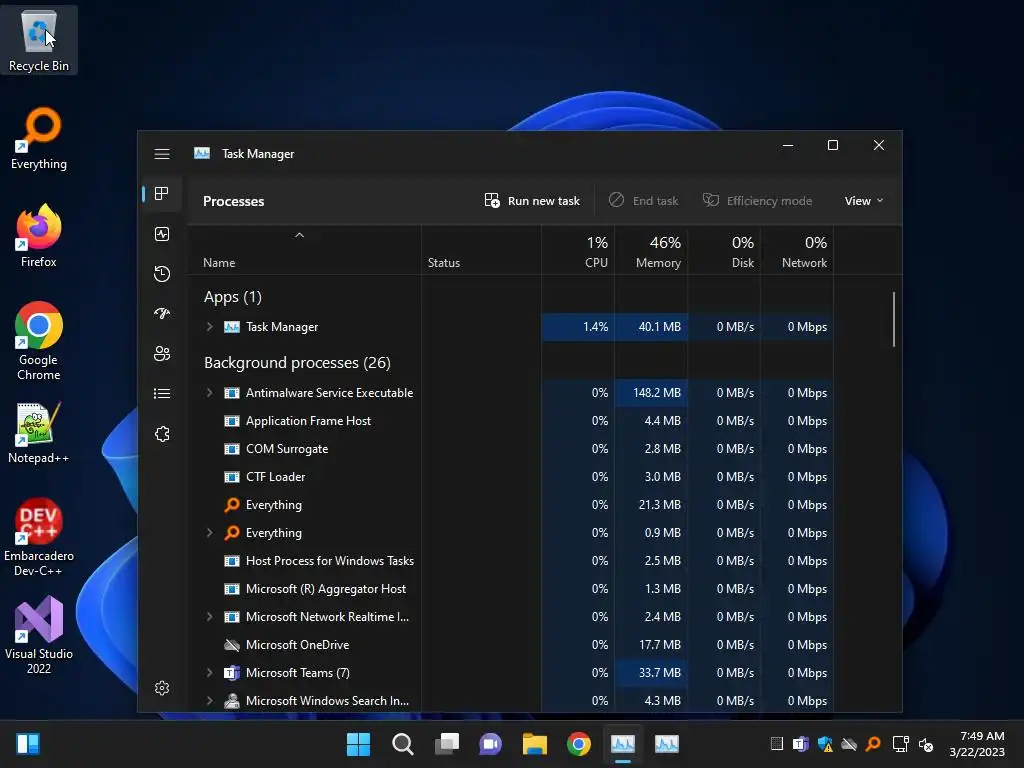Click the End task button
Screen dimensions: 1024x768
point(643,200)
